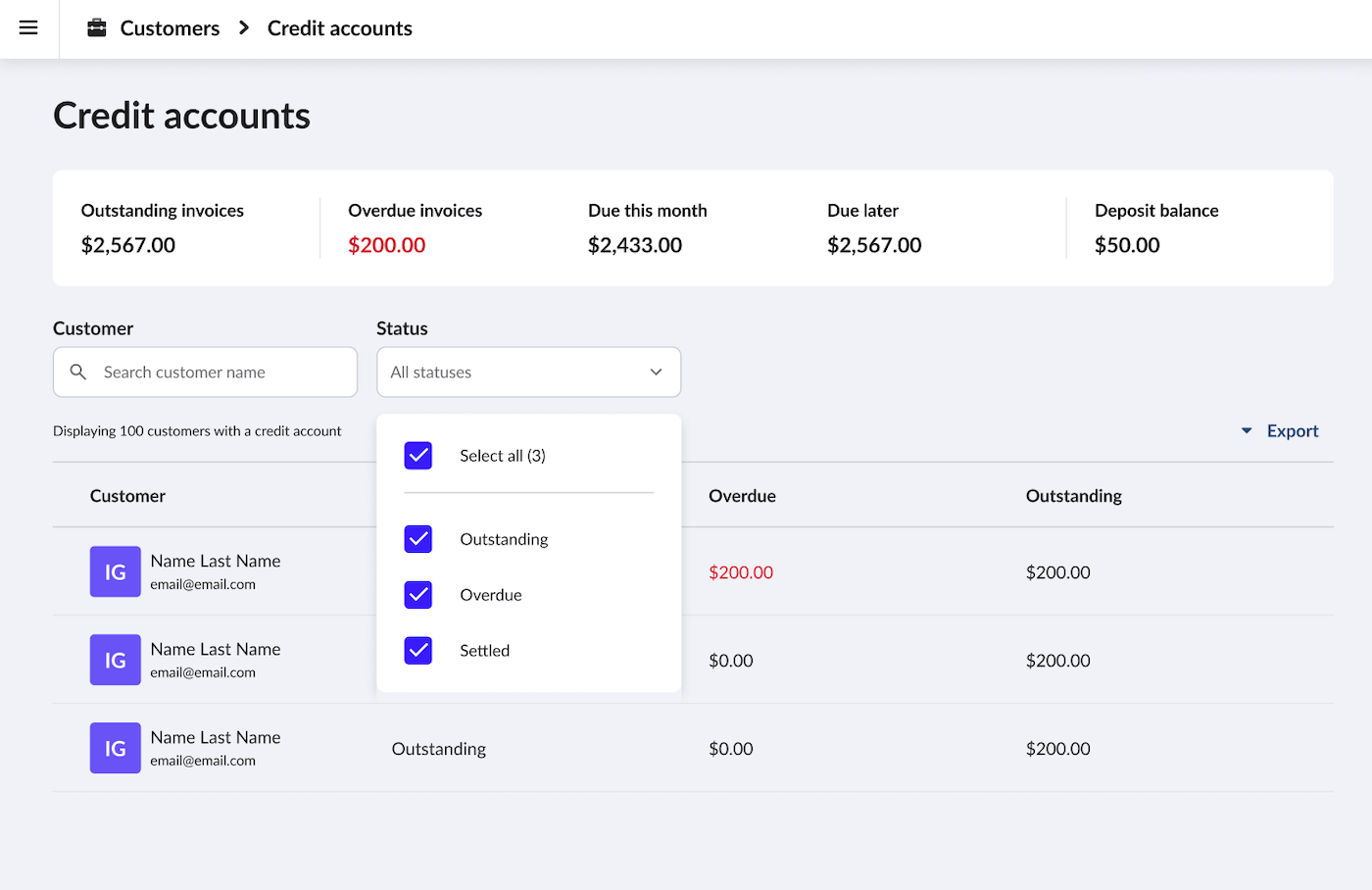The image size is (1372, 890).
Task: Click the red $200.00 overdue amount
Action: [741, 571]
